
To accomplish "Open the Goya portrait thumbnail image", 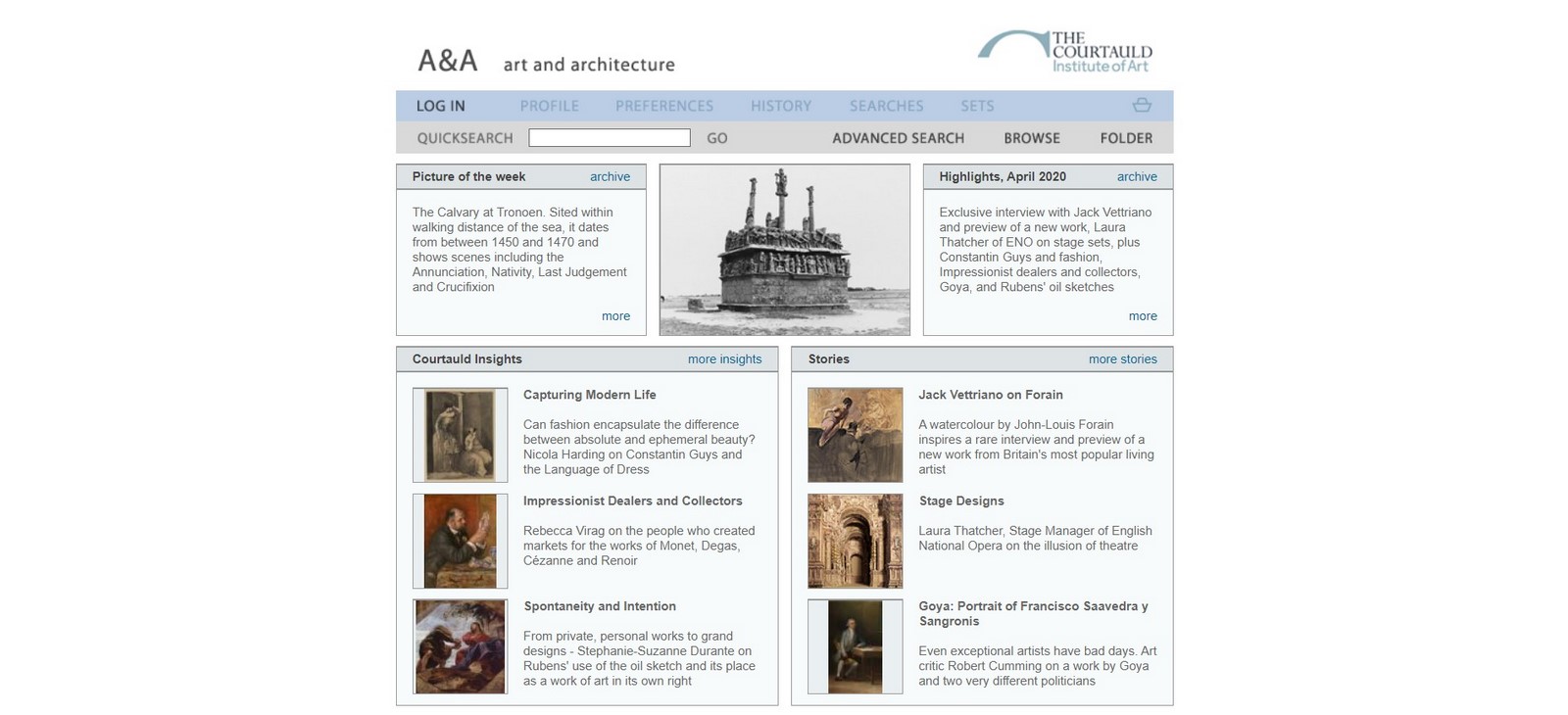I will [x=856, y=646].
